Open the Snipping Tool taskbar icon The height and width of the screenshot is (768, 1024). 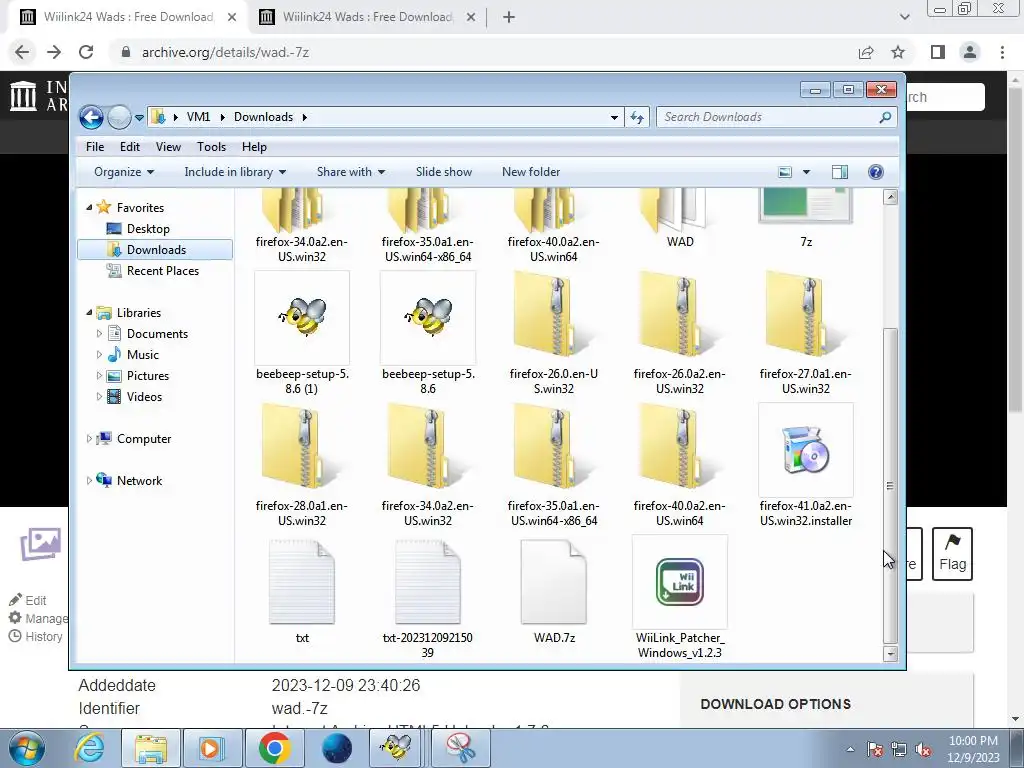(461, 748)
